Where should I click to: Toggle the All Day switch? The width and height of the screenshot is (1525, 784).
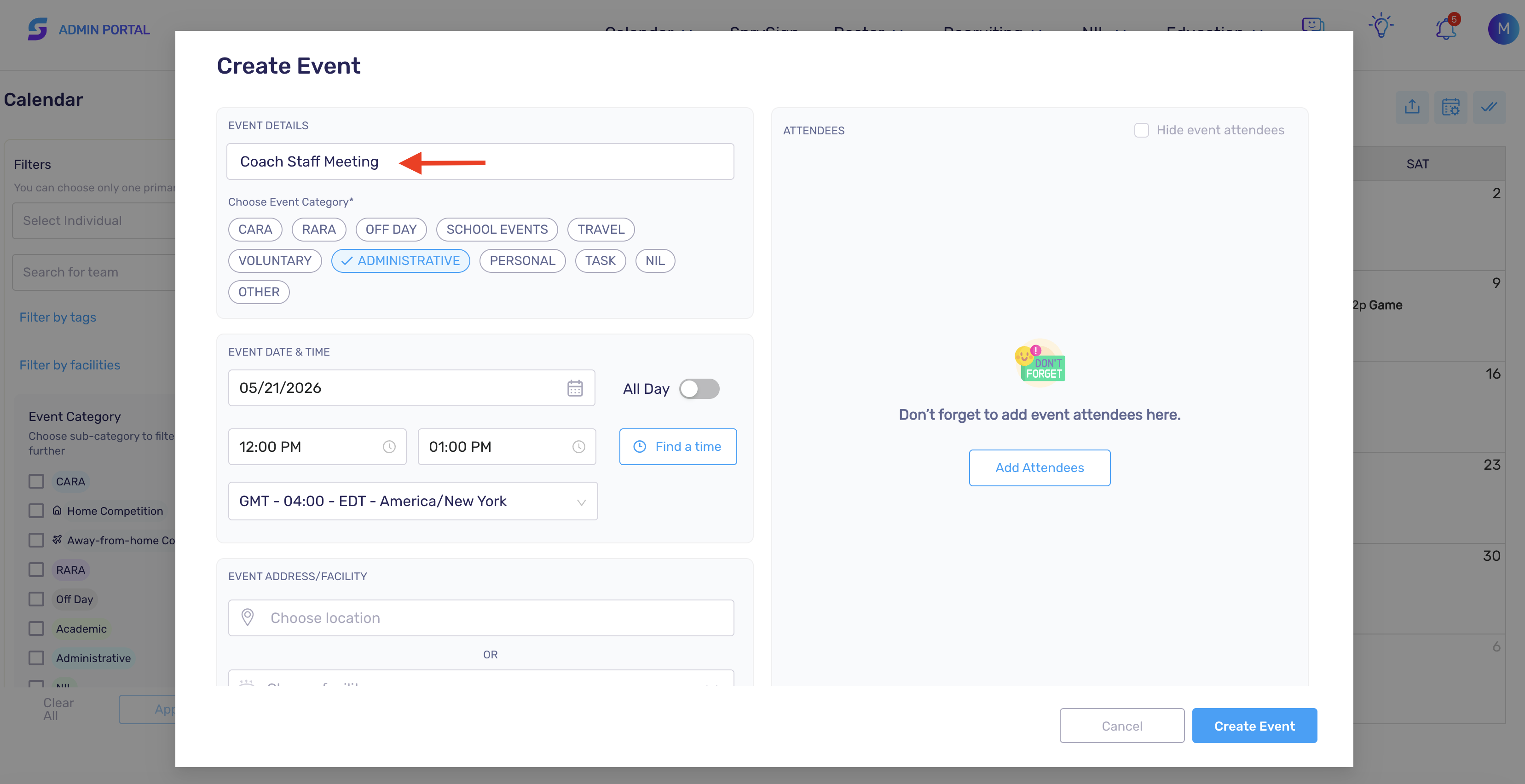(x=699, y=389)
